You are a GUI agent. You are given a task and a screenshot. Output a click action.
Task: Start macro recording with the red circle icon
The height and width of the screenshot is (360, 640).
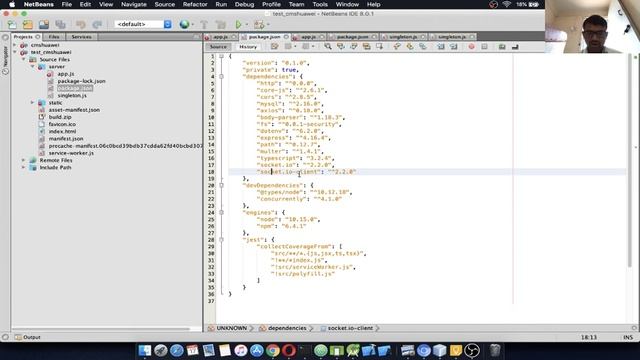click(471, 47)
